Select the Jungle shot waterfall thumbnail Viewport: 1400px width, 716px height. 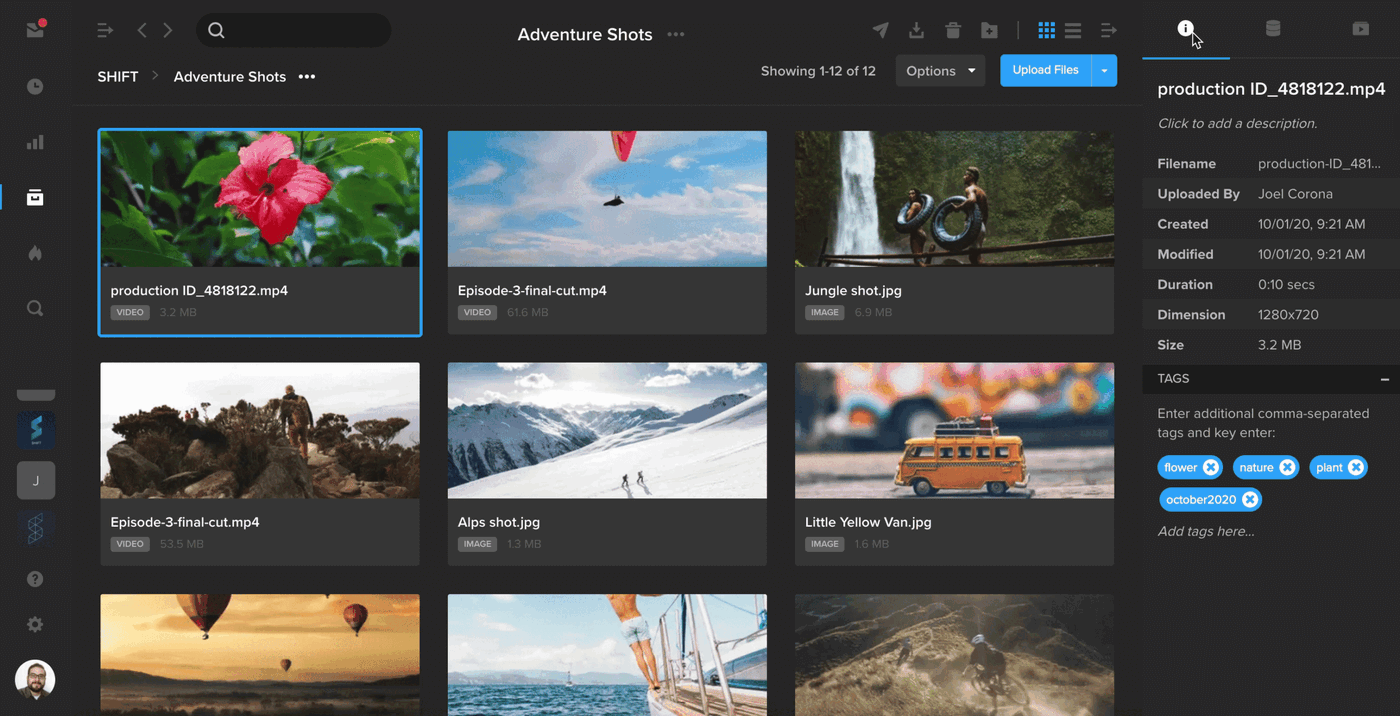coord(954,199)
